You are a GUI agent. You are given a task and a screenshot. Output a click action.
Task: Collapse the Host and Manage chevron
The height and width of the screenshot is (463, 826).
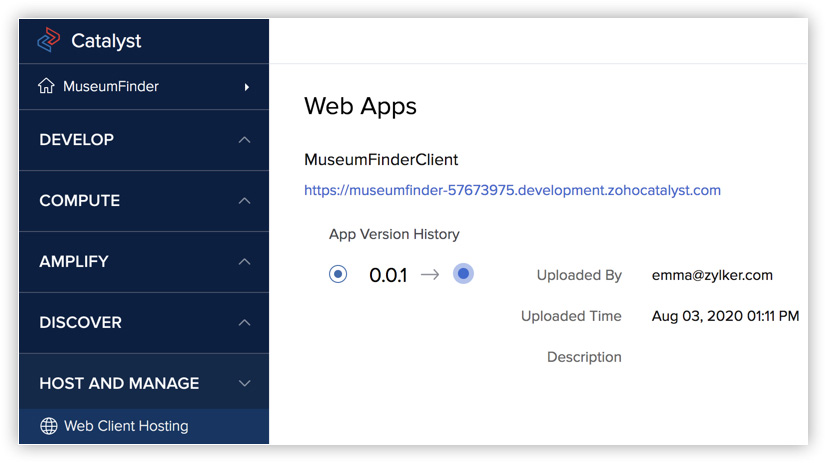pos(245,384)
